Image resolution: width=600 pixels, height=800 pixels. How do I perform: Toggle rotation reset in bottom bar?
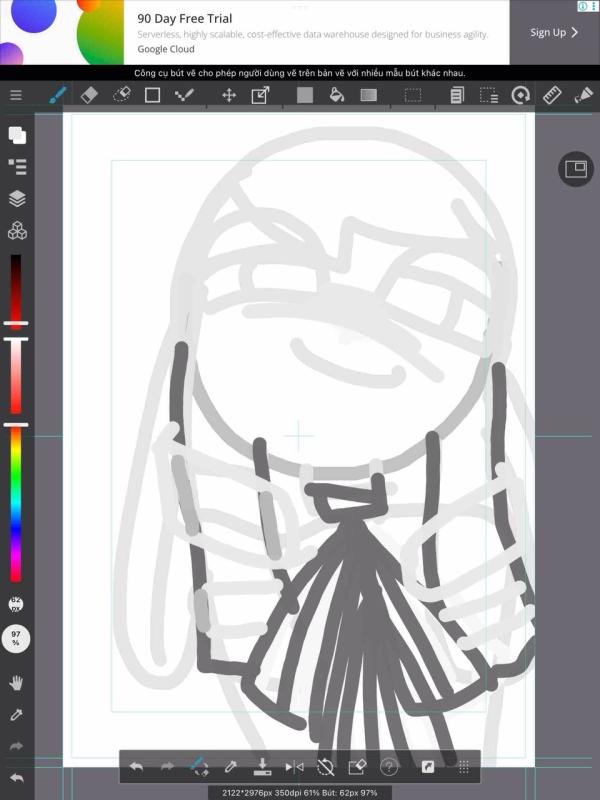click(x=325, y=767)
